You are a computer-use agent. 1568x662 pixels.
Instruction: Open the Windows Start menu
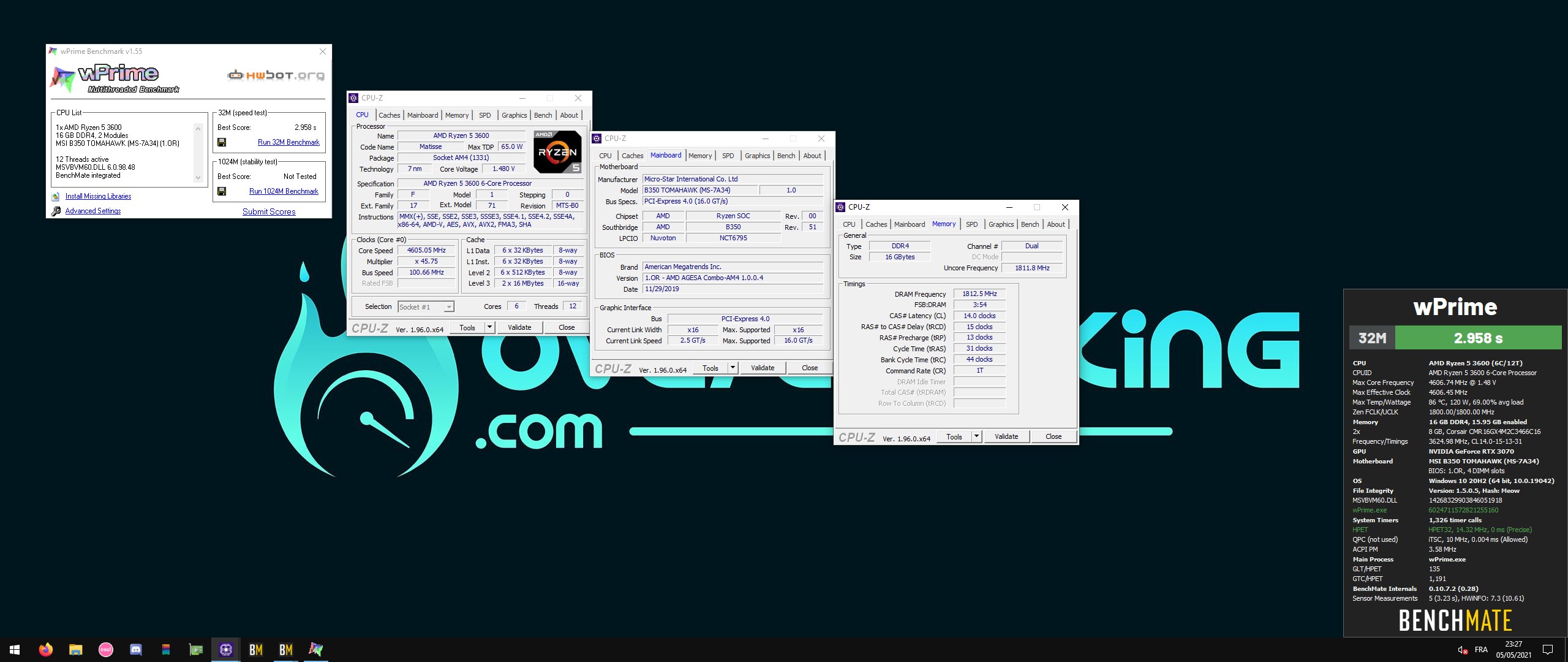coord(15,650)
